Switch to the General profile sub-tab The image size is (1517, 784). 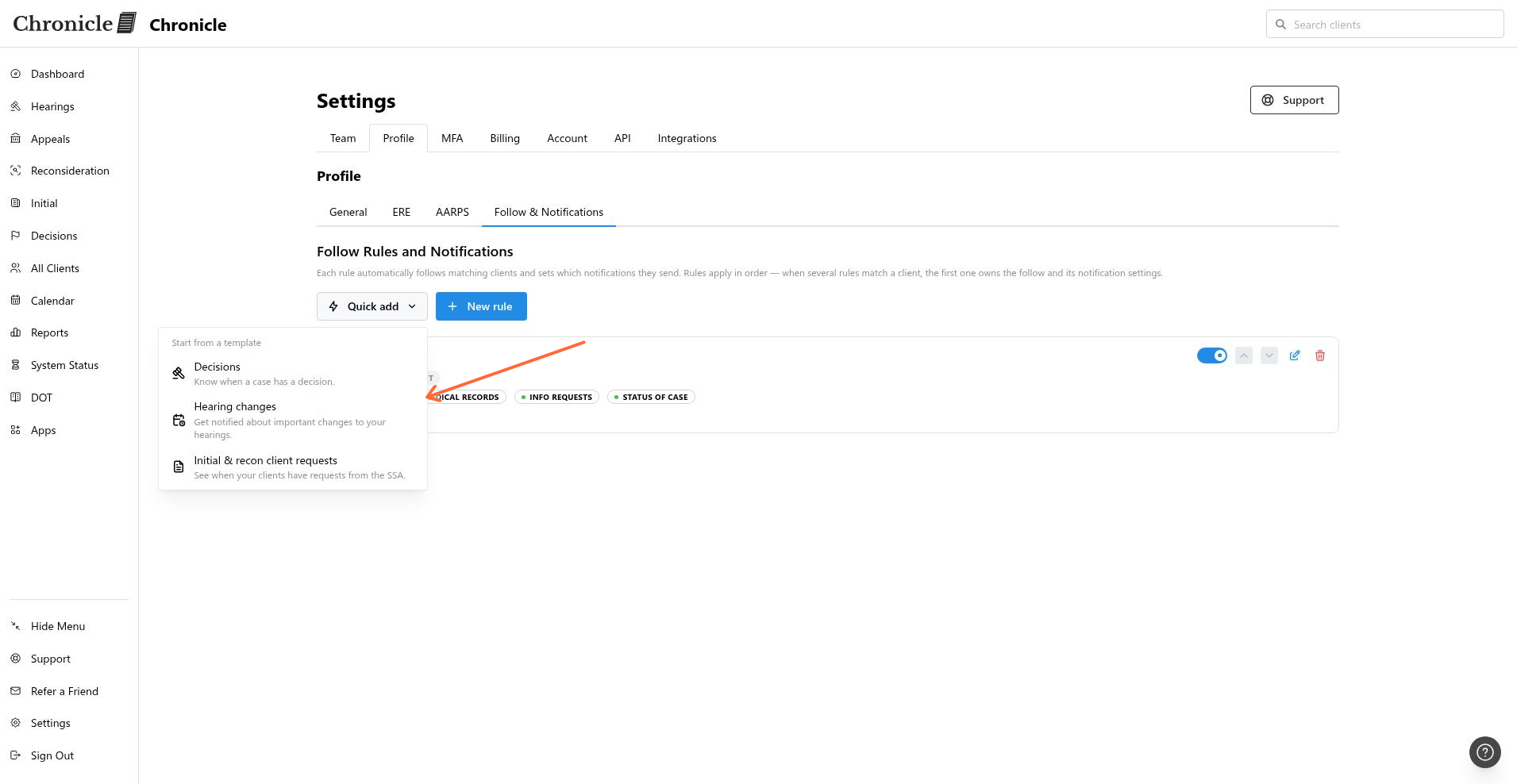(x=348, y=212)
